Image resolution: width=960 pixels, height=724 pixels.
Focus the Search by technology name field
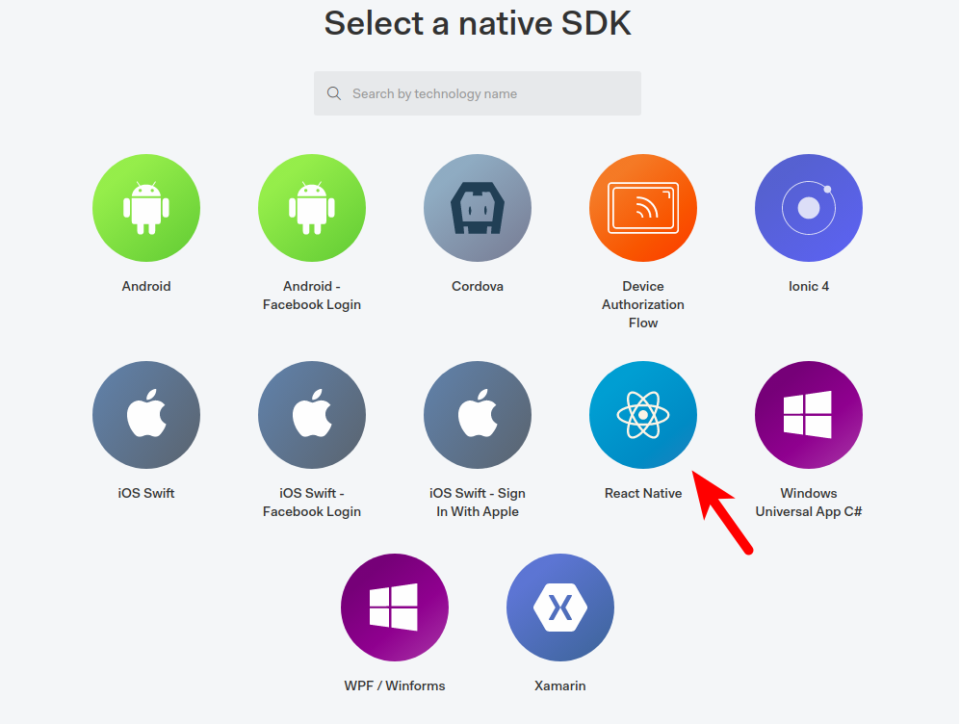point(478,94)
